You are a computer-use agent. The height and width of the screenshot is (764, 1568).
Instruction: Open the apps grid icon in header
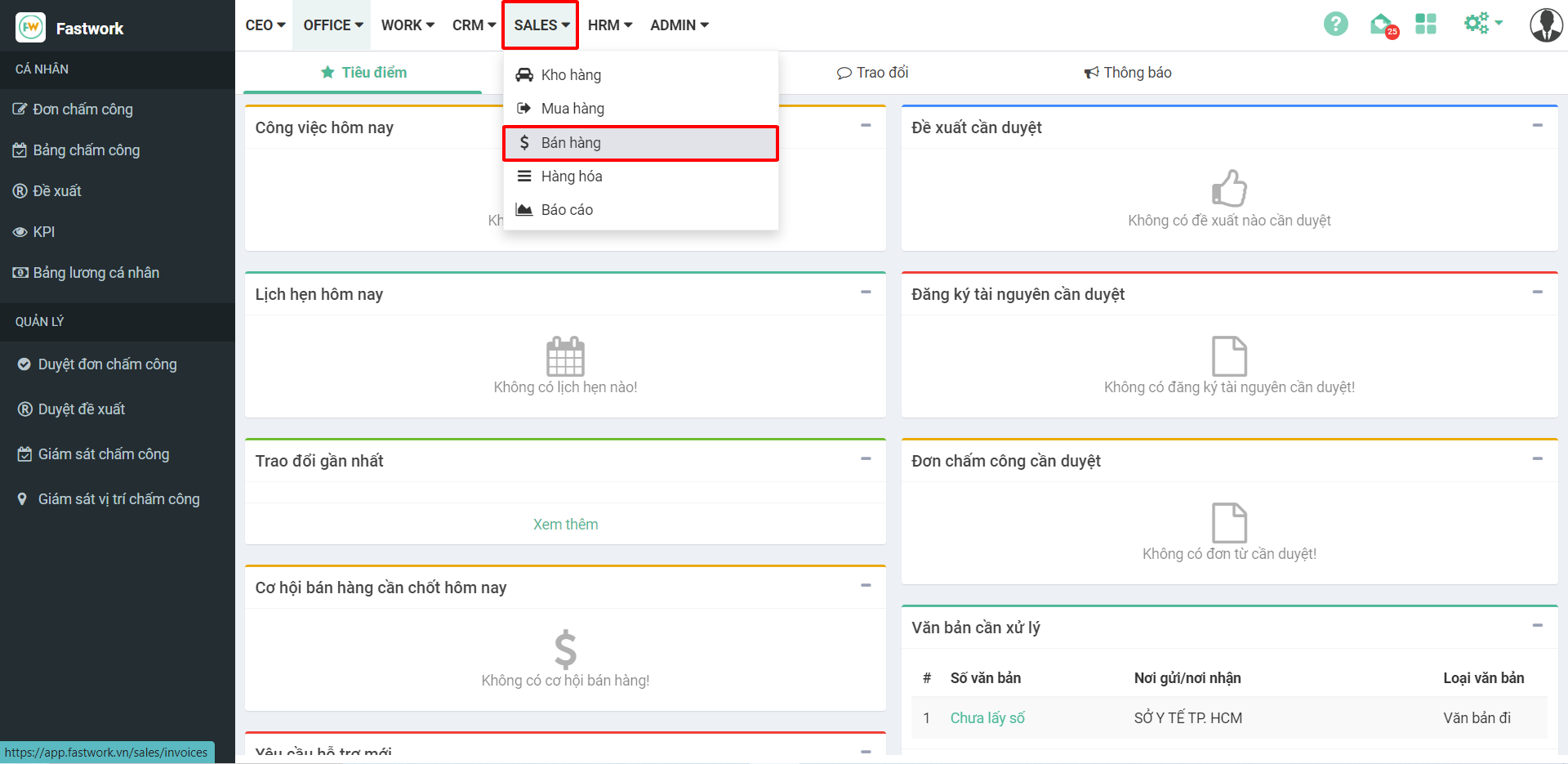click(x=1425, y=25)
